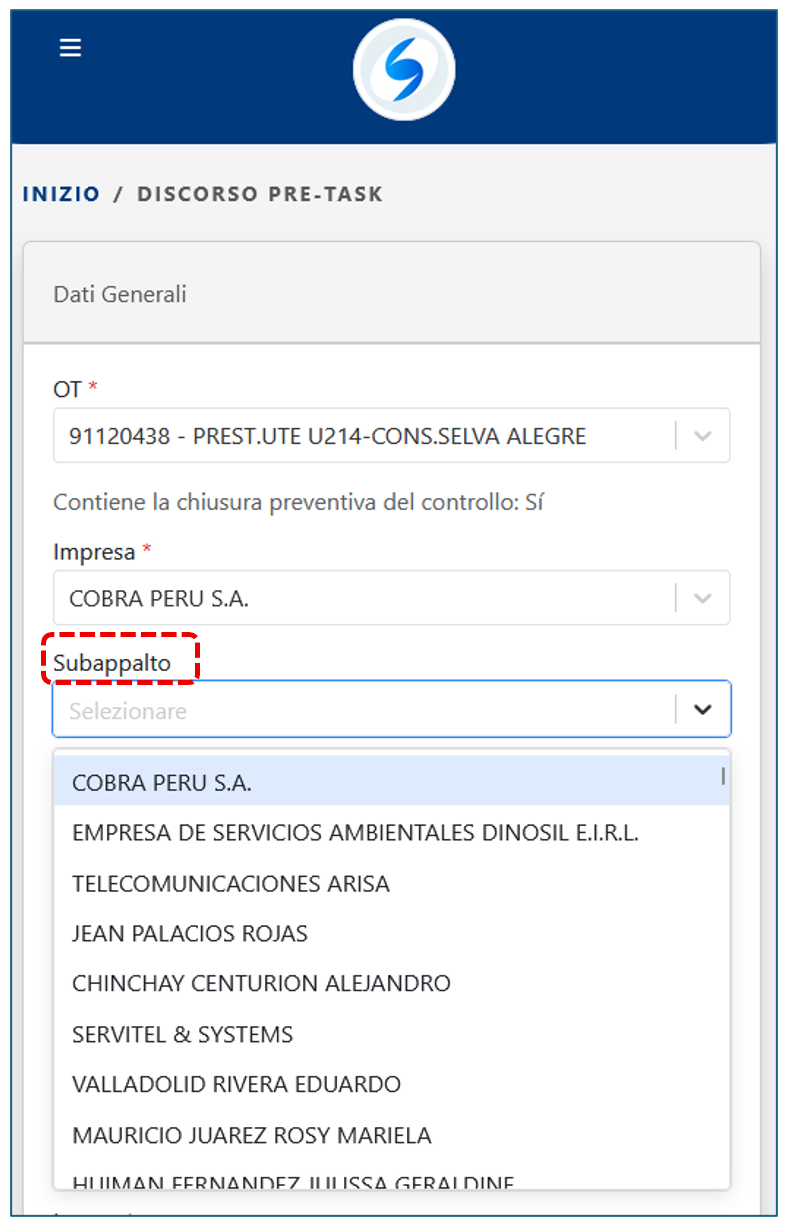Click the OT field showing 91120438 value
Viewport: 788px width, 1228px height.
(x=360, y=436)
